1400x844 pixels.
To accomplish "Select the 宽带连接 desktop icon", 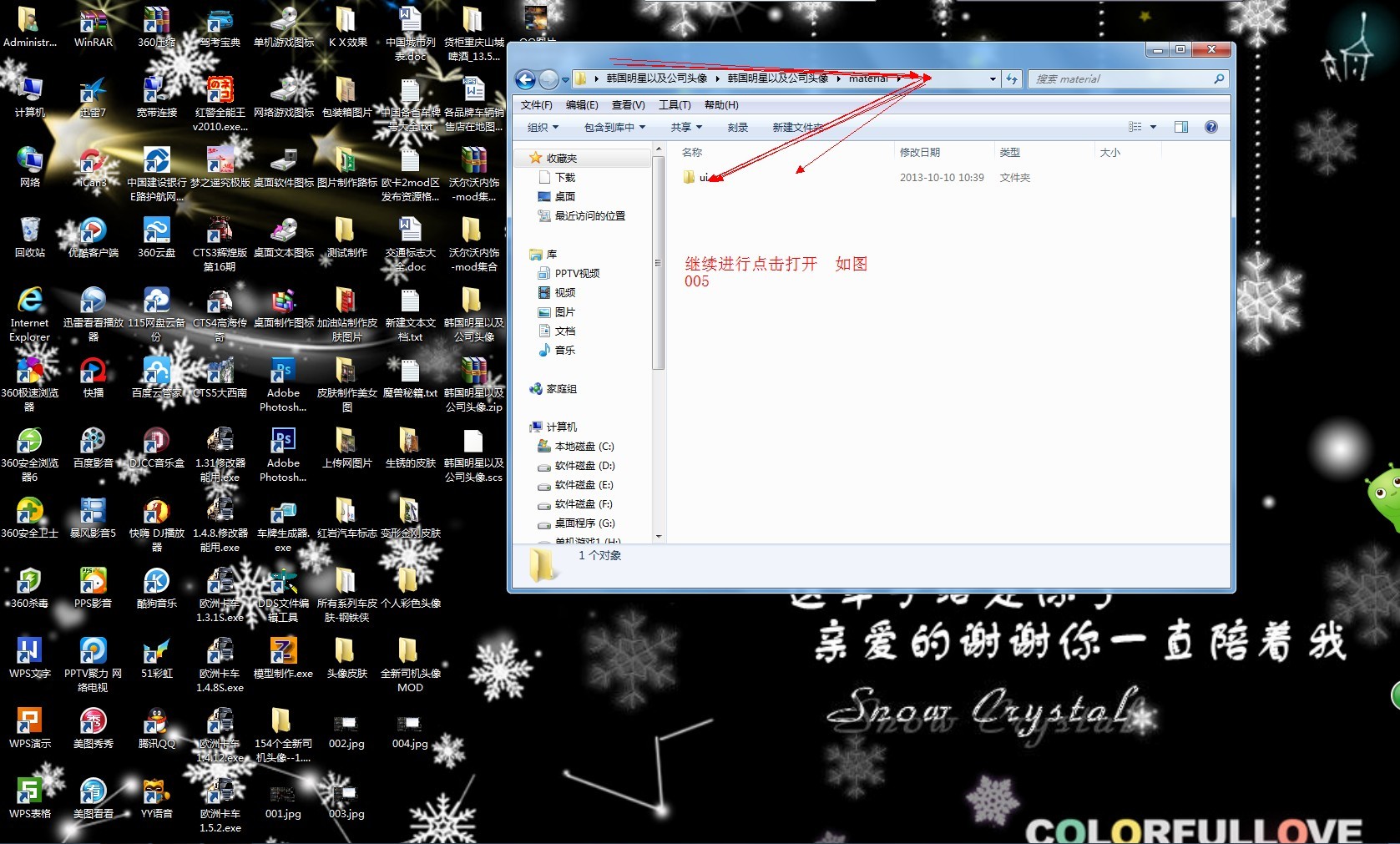I will (x=157, y=97).
